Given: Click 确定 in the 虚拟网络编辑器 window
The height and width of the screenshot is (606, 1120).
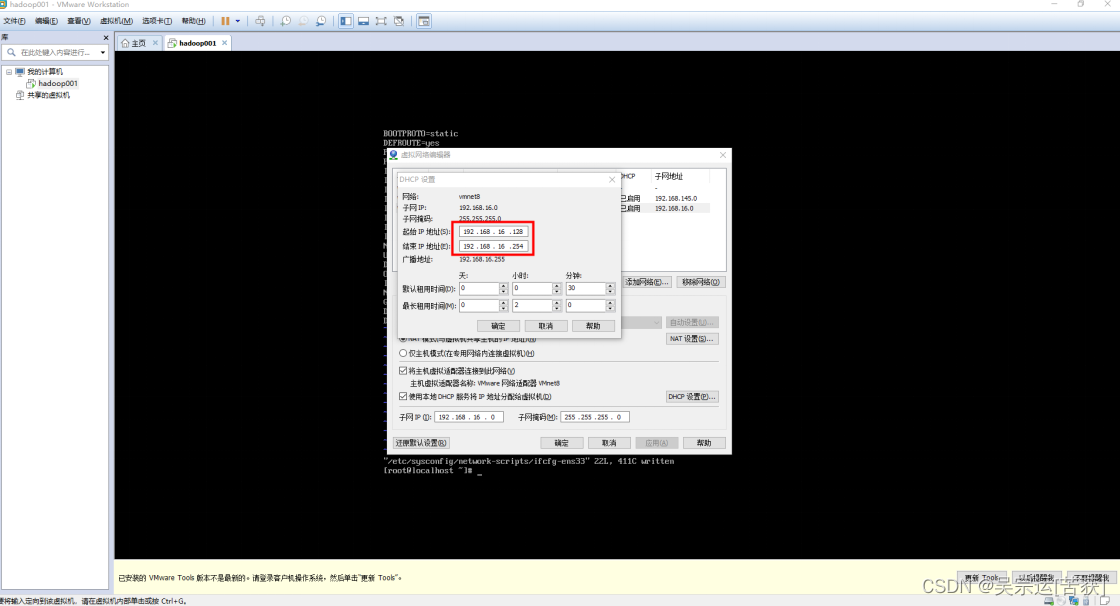Looking at the screenshot, I should click(561, 443).
